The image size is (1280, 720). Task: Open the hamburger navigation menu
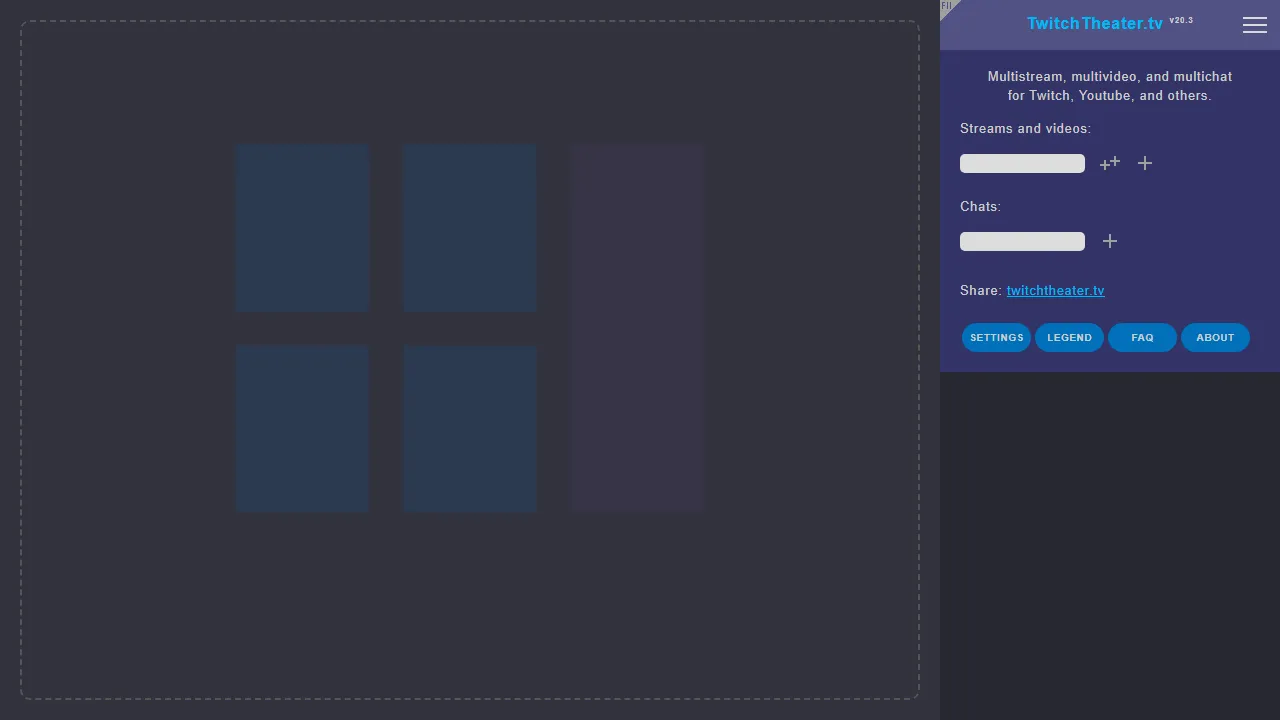[1254, 25]
